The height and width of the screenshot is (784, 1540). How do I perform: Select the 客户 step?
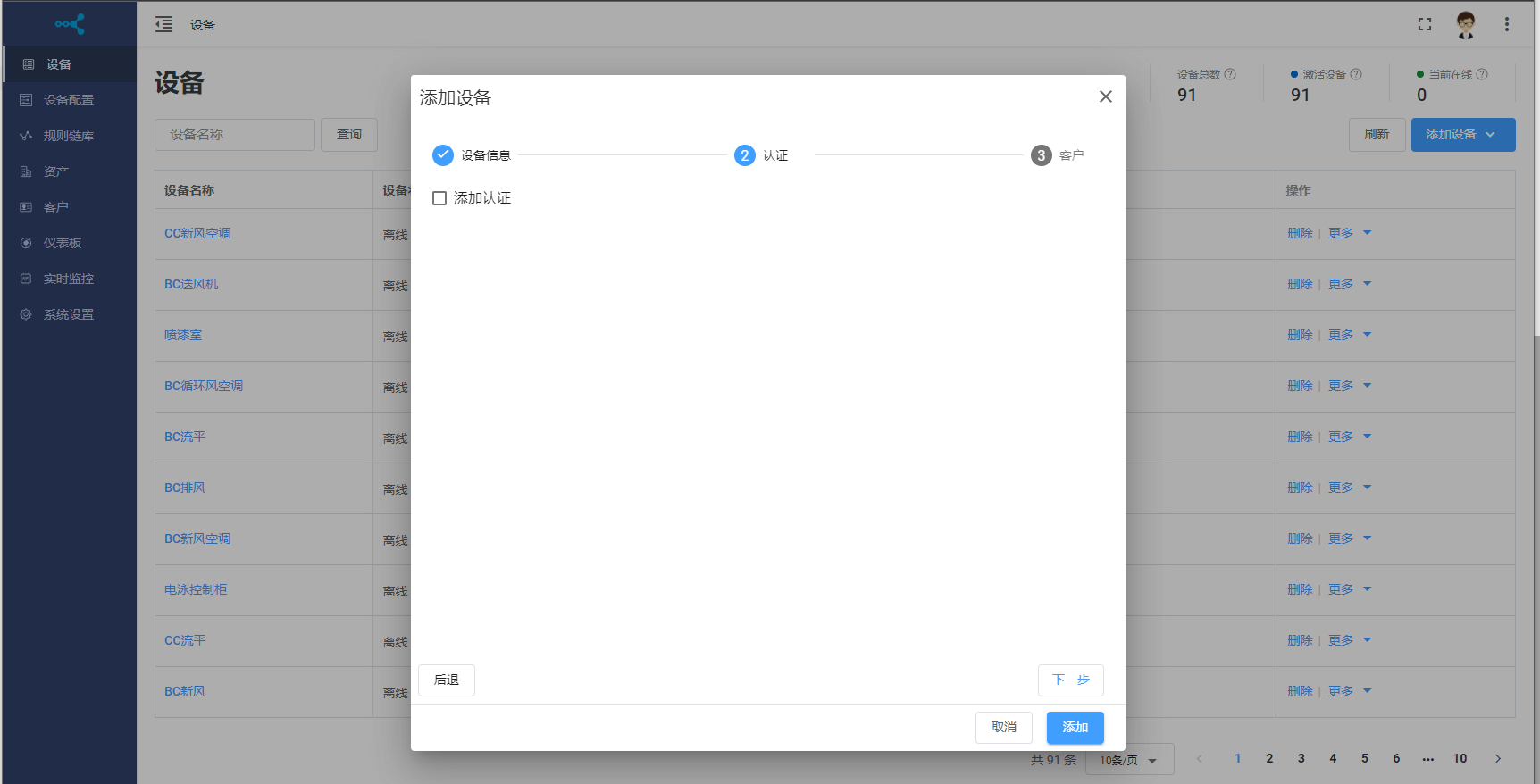click(x=1058, y=155)
